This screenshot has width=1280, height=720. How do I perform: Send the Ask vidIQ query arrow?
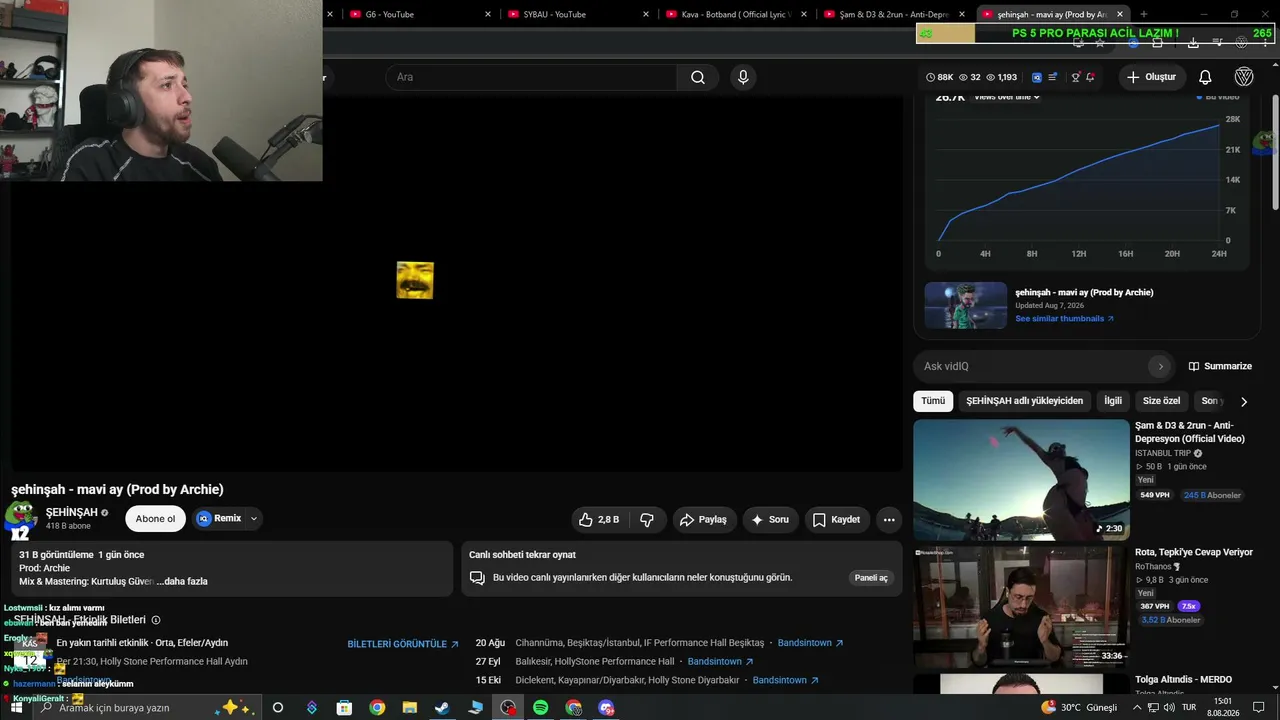(x=1160, y=366)
